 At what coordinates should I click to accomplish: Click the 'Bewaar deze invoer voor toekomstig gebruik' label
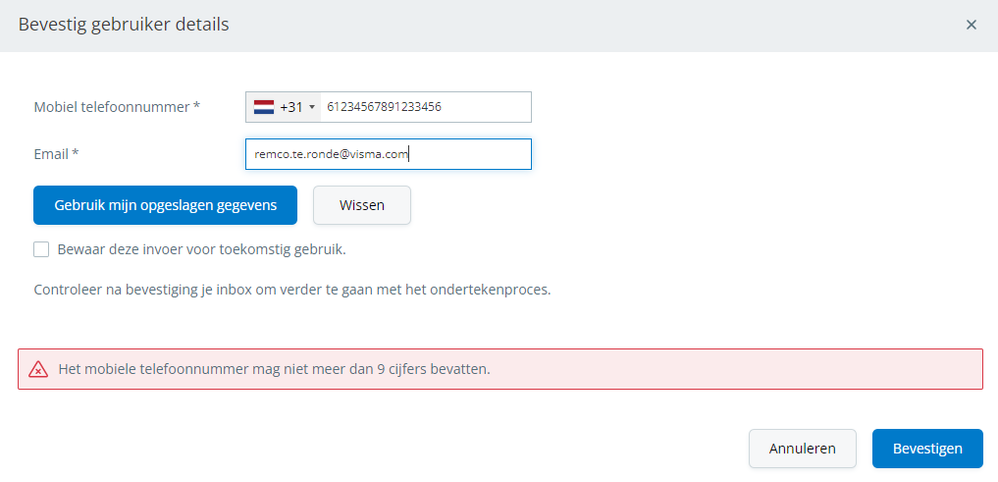tap(202, 249)
